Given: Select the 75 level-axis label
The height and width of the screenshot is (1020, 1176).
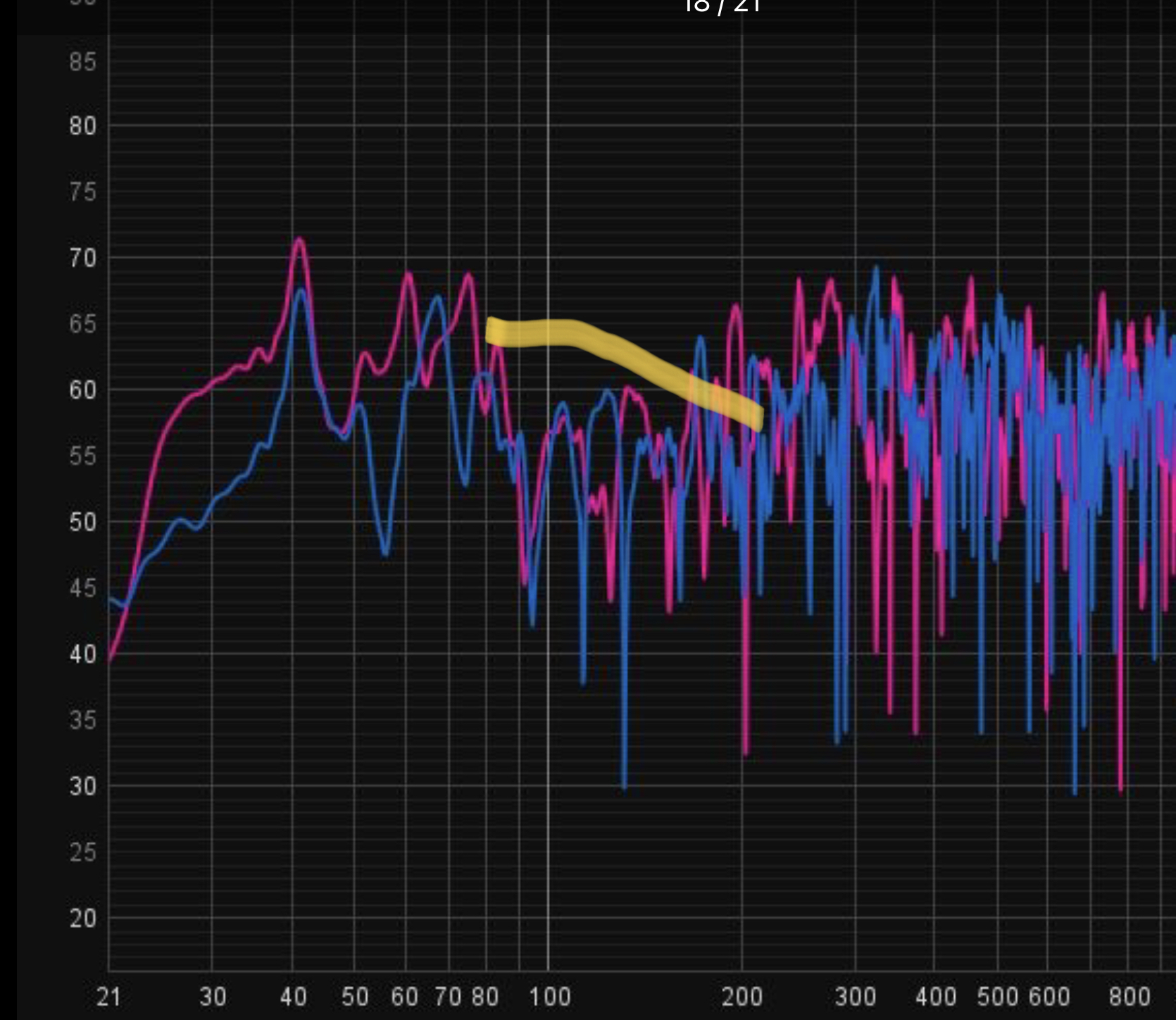Looking at the screenshot, I should point(82,192).
